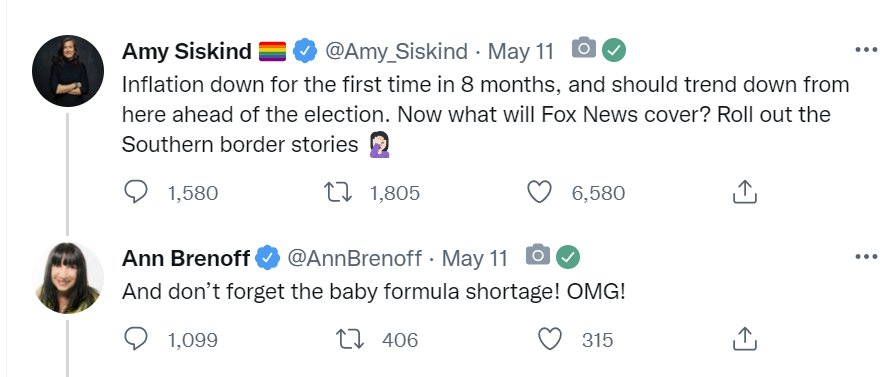Retweet Amy Siskind's inflation tweet

click(x=338, y=193)
